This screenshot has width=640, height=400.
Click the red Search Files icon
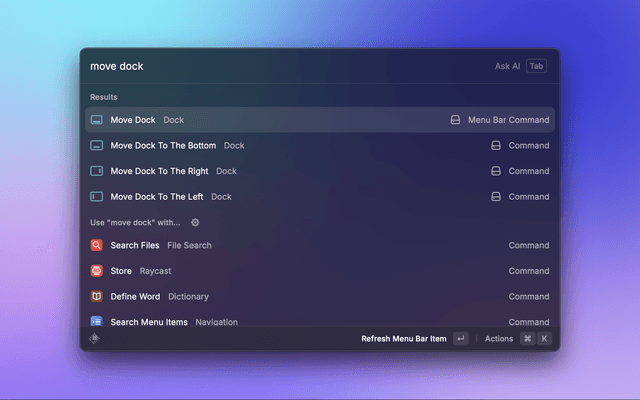[97, 245]
